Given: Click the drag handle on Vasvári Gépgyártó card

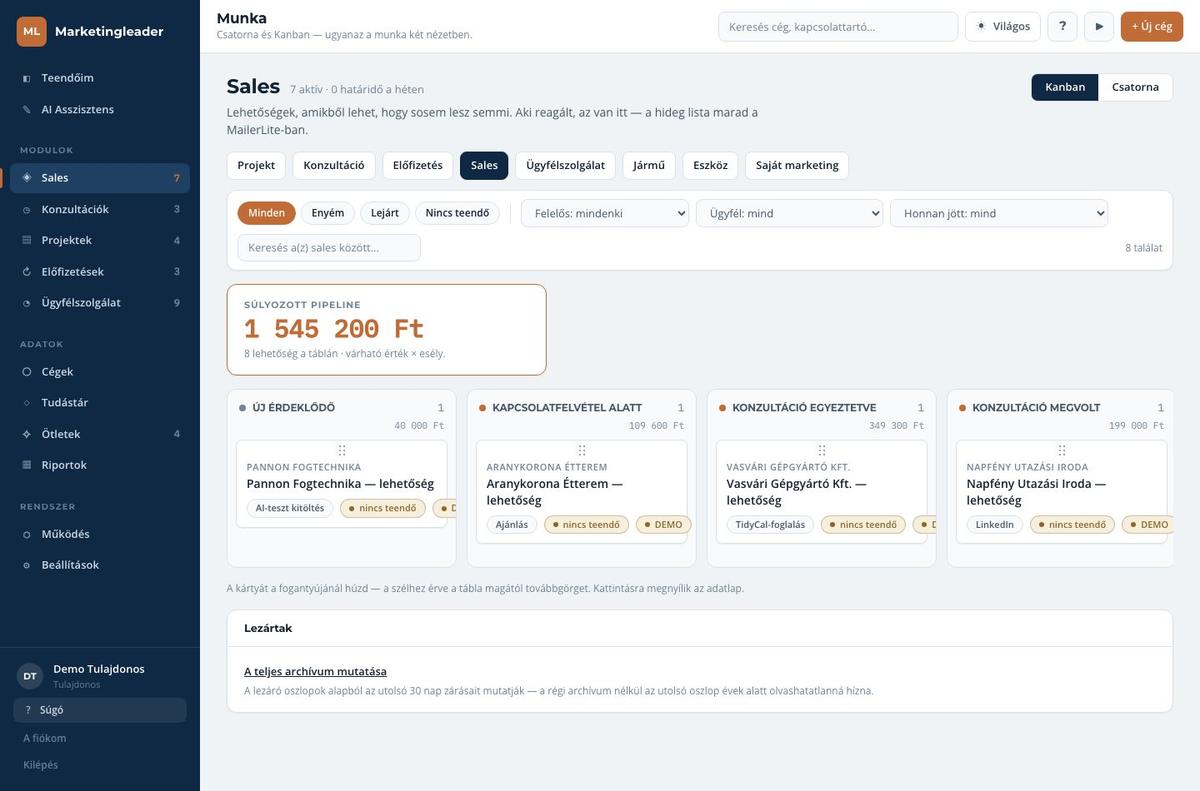Looking at the screenshot, I should click(822, 451).
